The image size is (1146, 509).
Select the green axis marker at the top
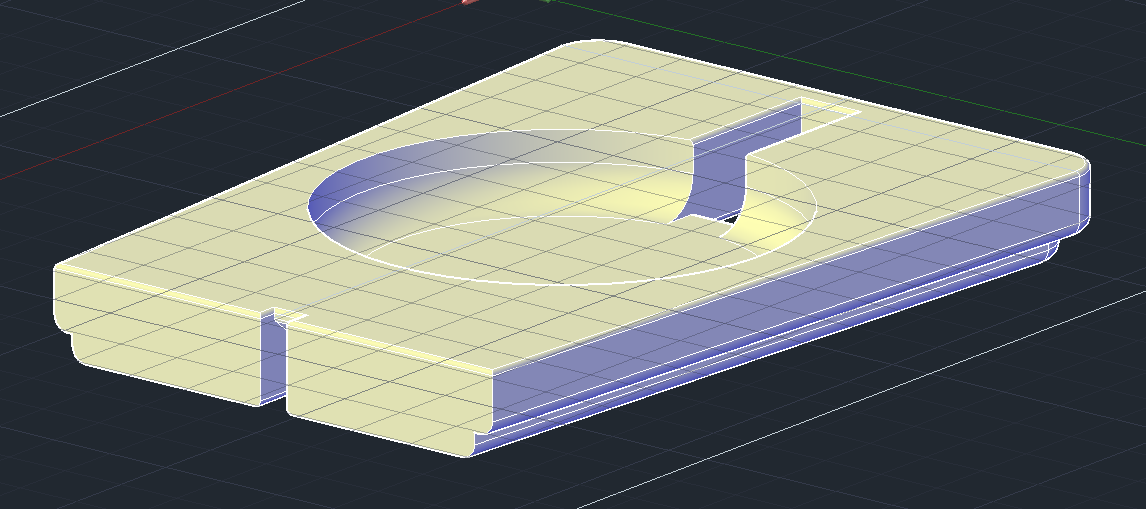click(546, 2)
